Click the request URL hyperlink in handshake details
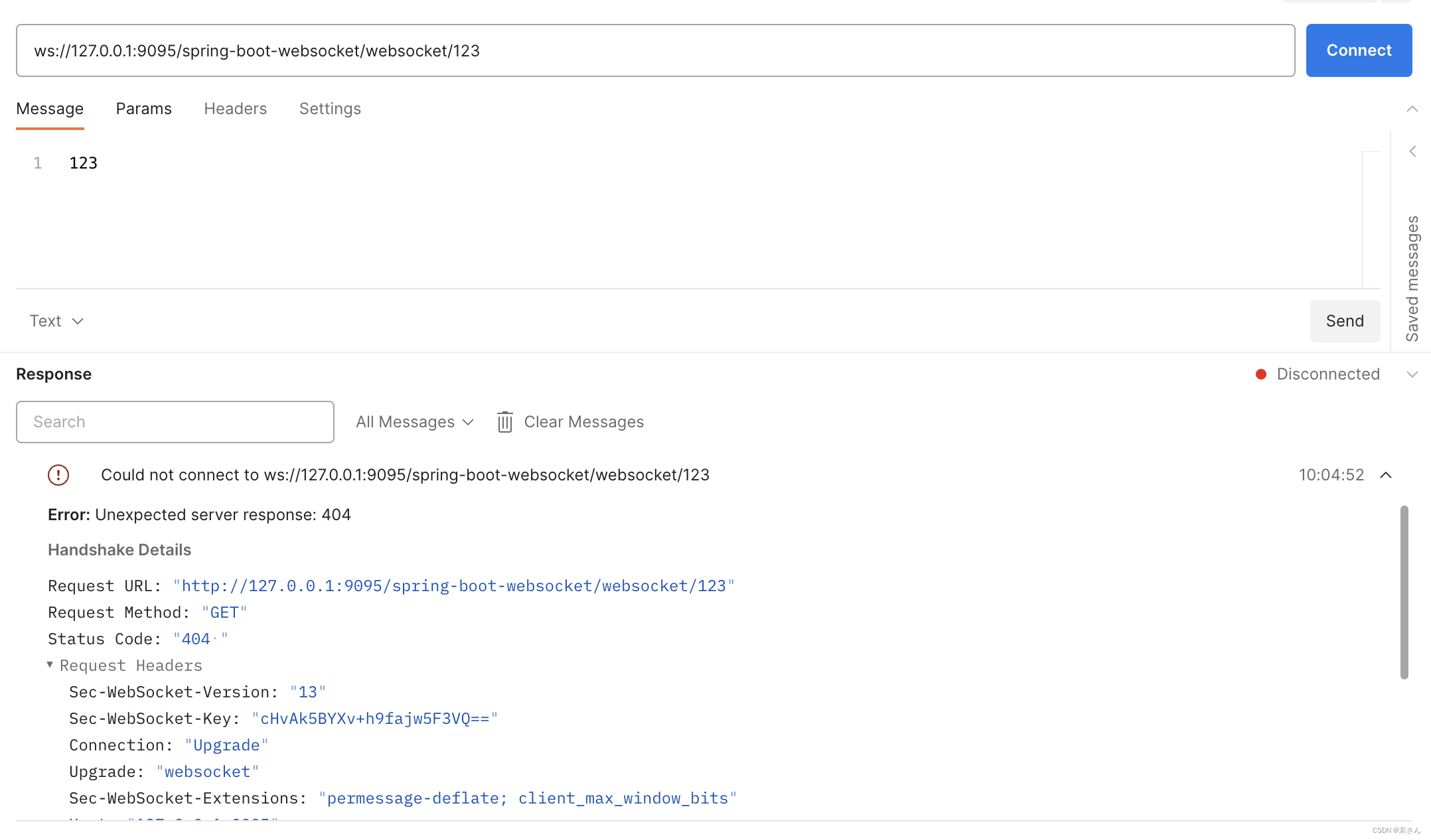Image resolution: width=1431 pixels, height=840 pixels. point(452,585)
